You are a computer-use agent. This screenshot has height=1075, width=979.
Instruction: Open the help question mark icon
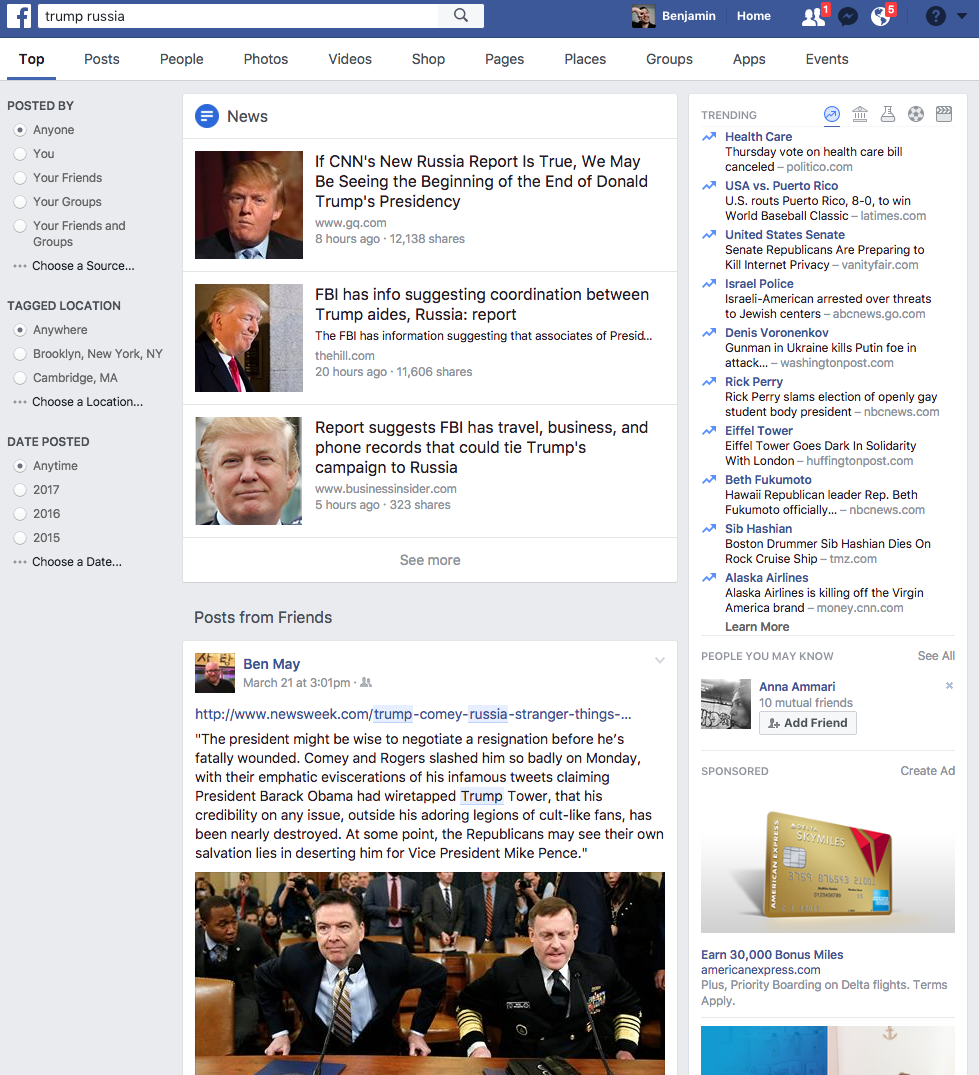tap(936, 16)
